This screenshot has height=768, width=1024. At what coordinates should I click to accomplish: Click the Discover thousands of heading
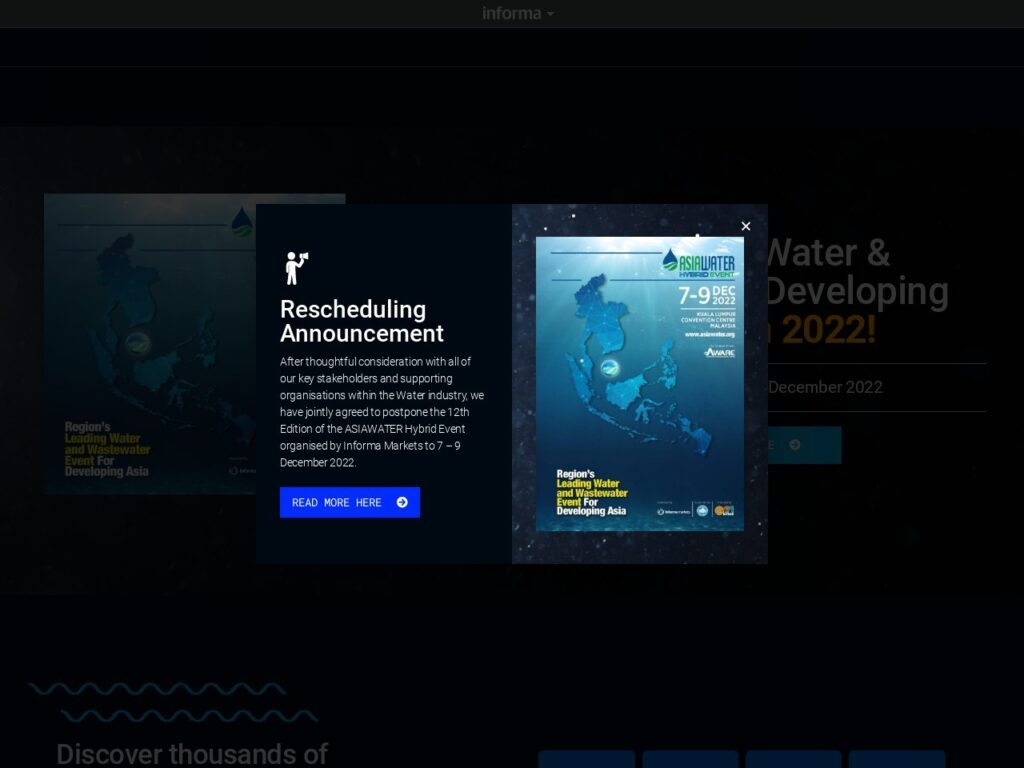(192, 754)
